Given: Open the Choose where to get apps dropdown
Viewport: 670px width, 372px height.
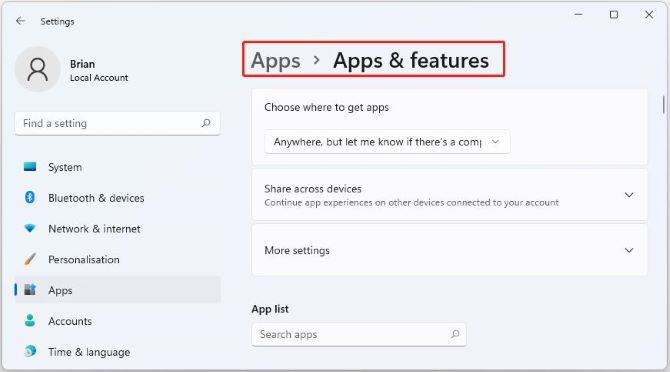Looking at the screenshot, I should 387,142.
